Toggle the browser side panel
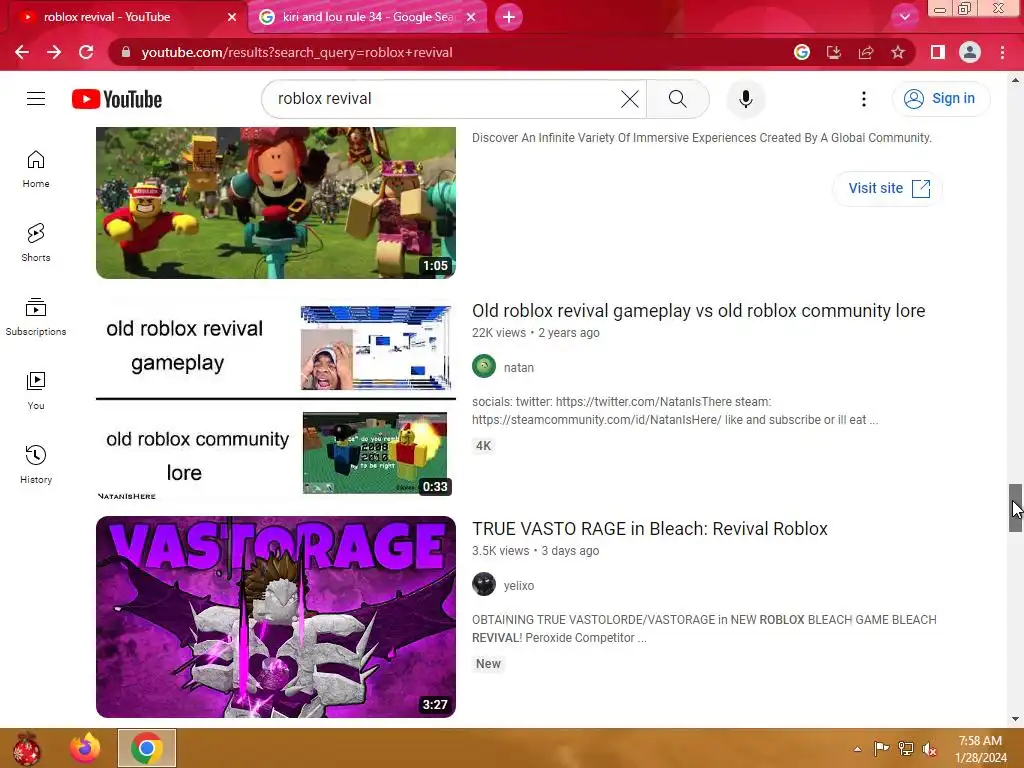 (937, 52)
